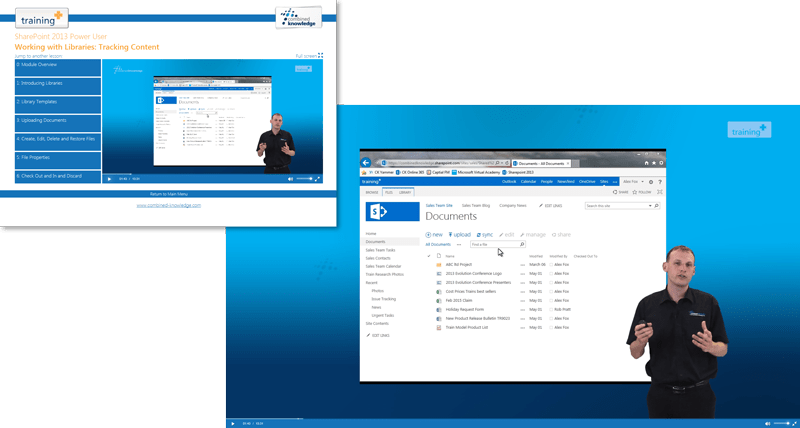The height and width of the screenshot is (428, 800).
Task: Open ellipsis menu for Holiday Request Form
Action: click(x=522, y=310)
